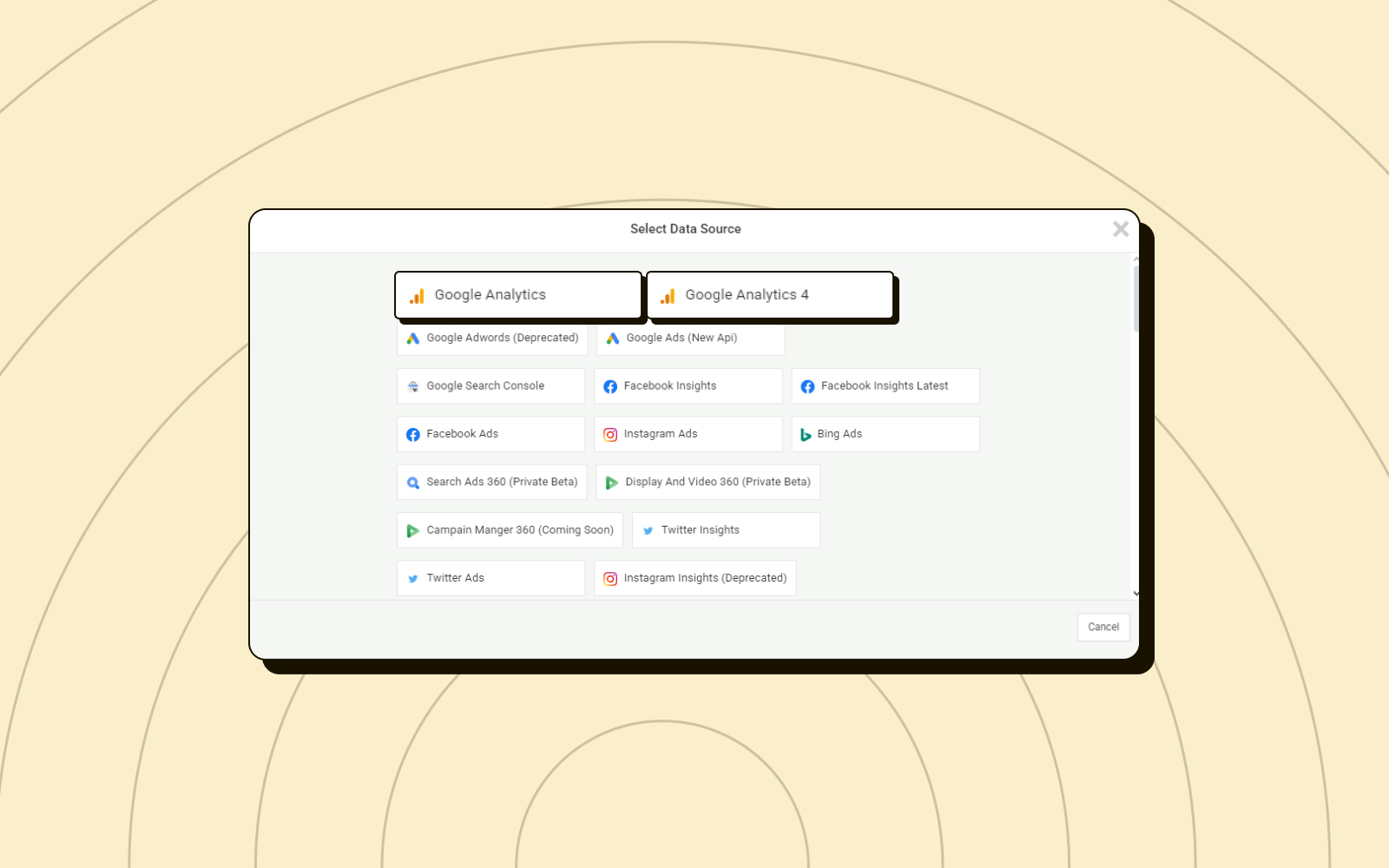1389x868 pixels.
Task: Choose the Google Search Console source
Action: tap(490, 385)
